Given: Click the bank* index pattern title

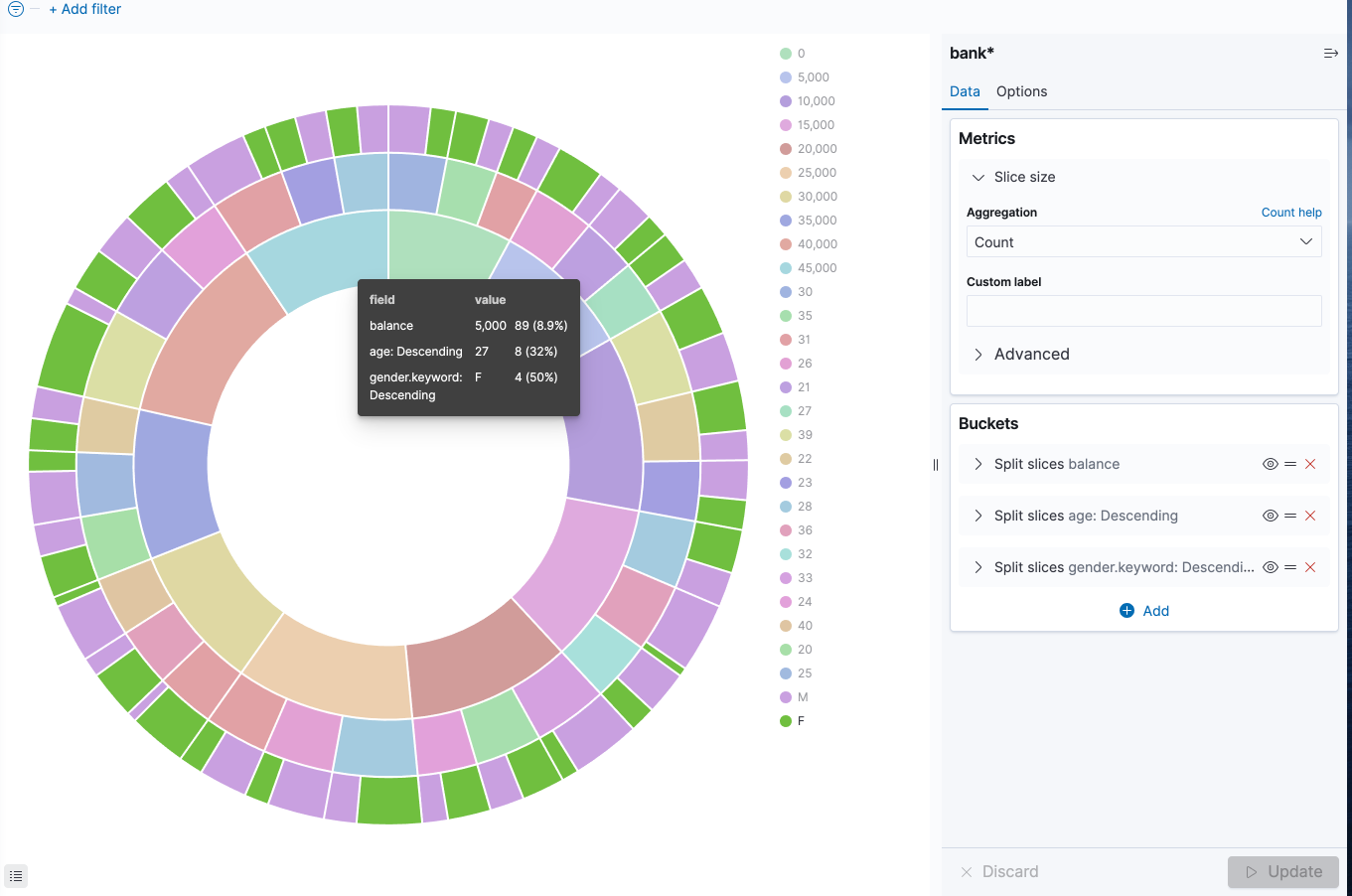Looking at the screenshot, I should [x=972, y=54].
